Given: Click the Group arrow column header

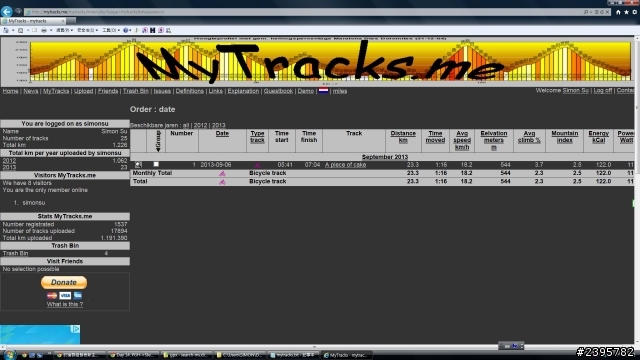Looking at the screenshot, I should pos(158,141).
